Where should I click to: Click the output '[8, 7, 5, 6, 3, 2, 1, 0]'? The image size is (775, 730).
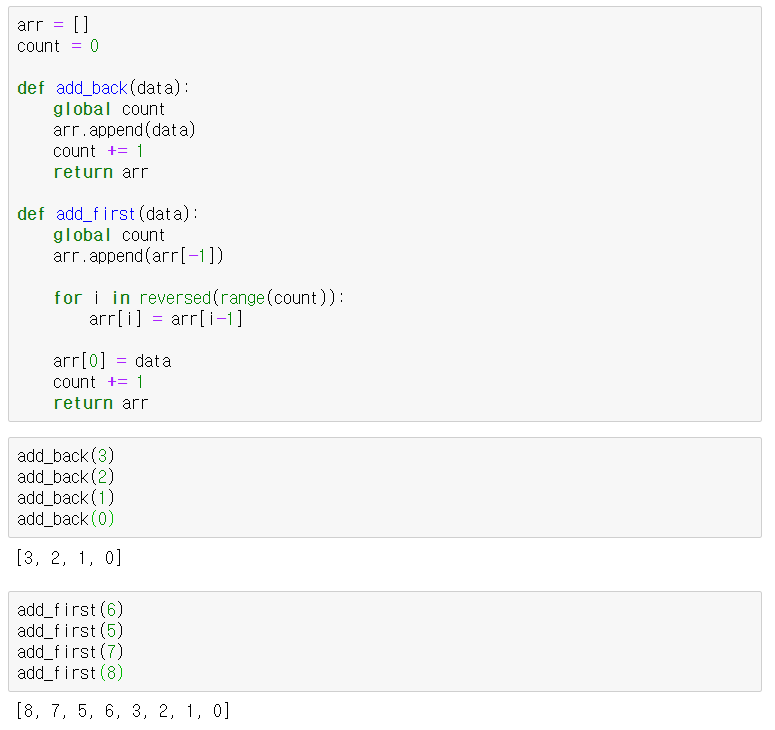pos(123,711)
